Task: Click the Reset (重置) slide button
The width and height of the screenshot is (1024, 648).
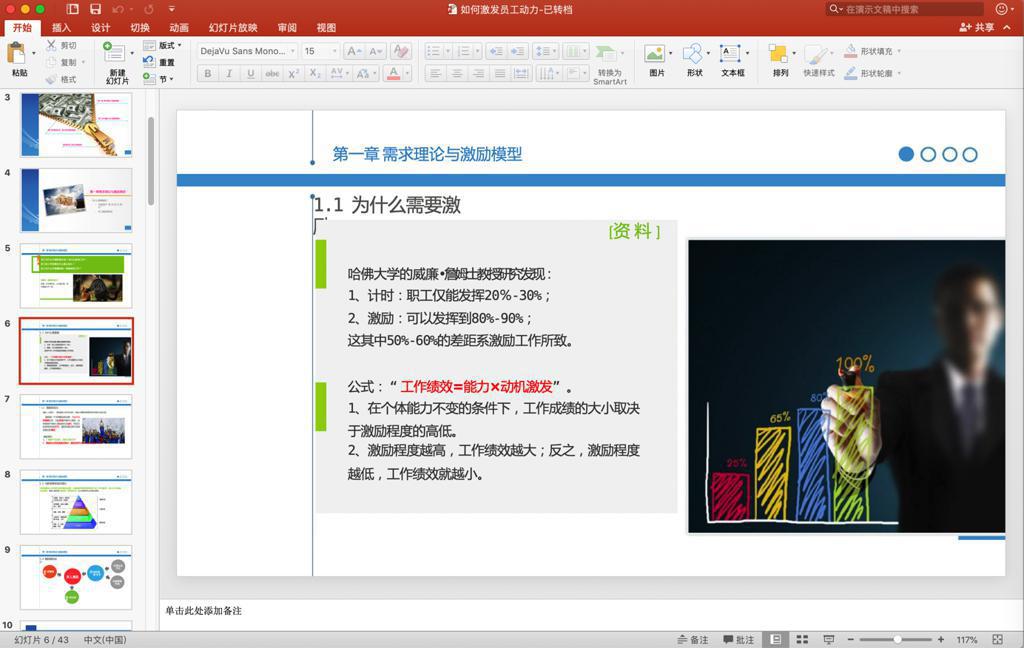Action: [159, 62]
